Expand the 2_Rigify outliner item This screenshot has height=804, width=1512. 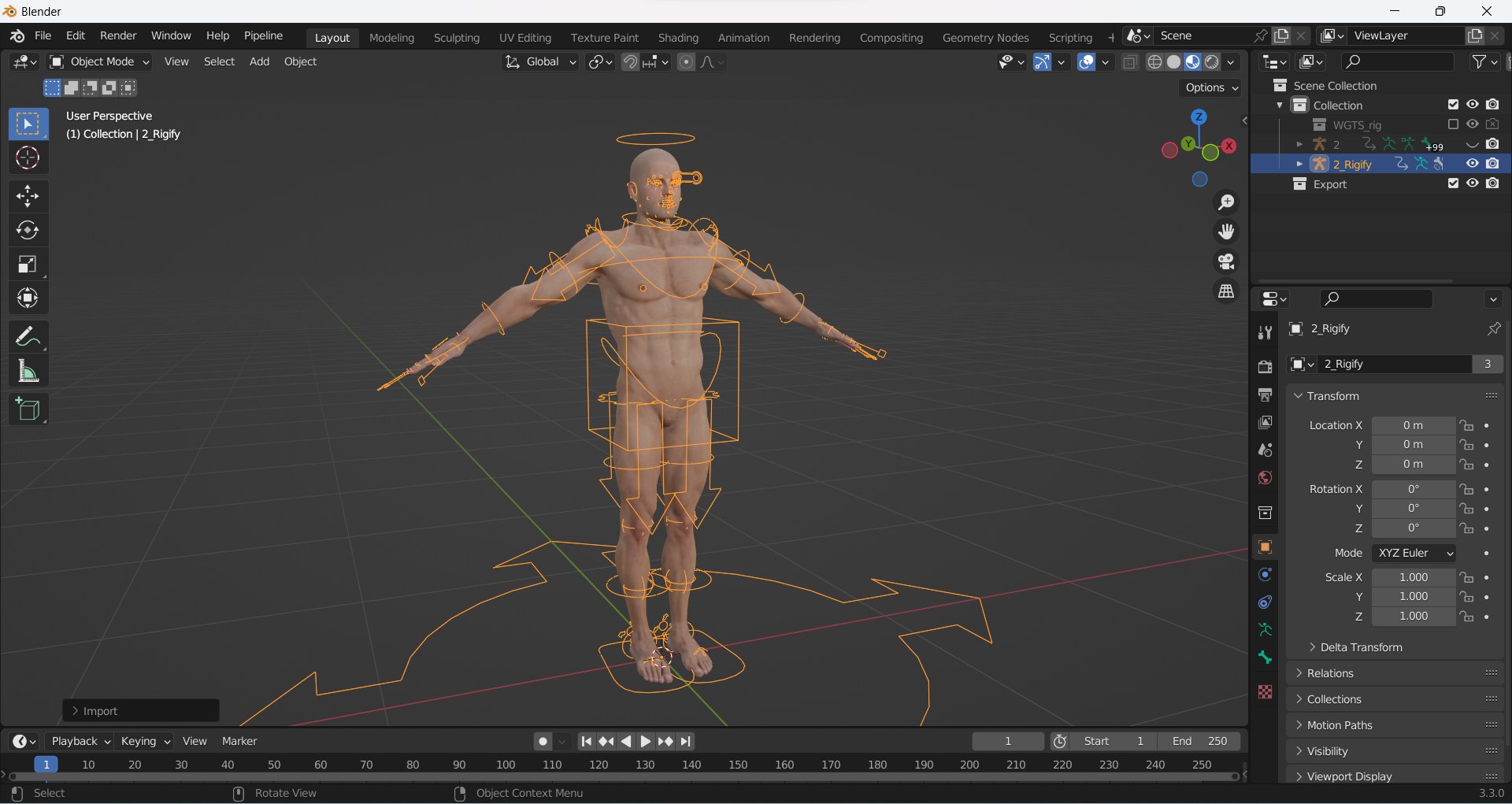tap(1299, 164)
